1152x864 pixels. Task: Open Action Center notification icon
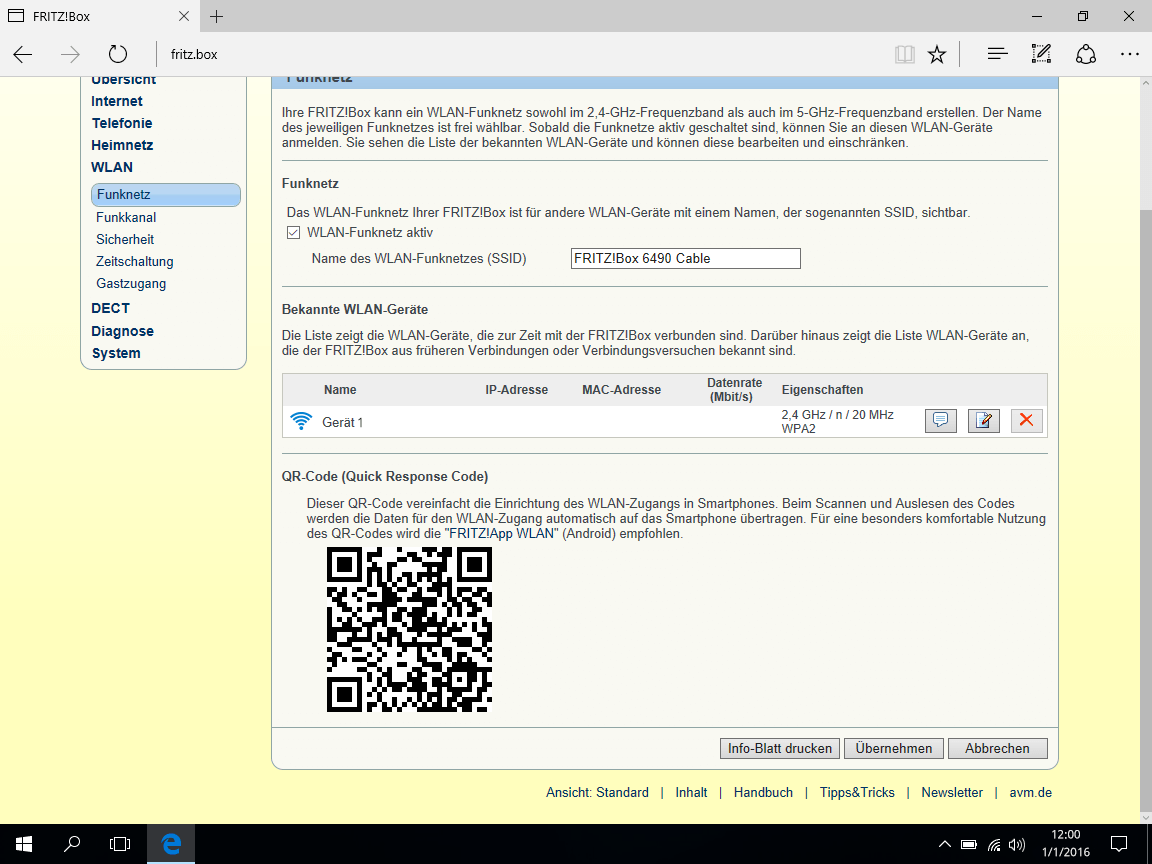pyautogui.click(x=1119, y=844)
